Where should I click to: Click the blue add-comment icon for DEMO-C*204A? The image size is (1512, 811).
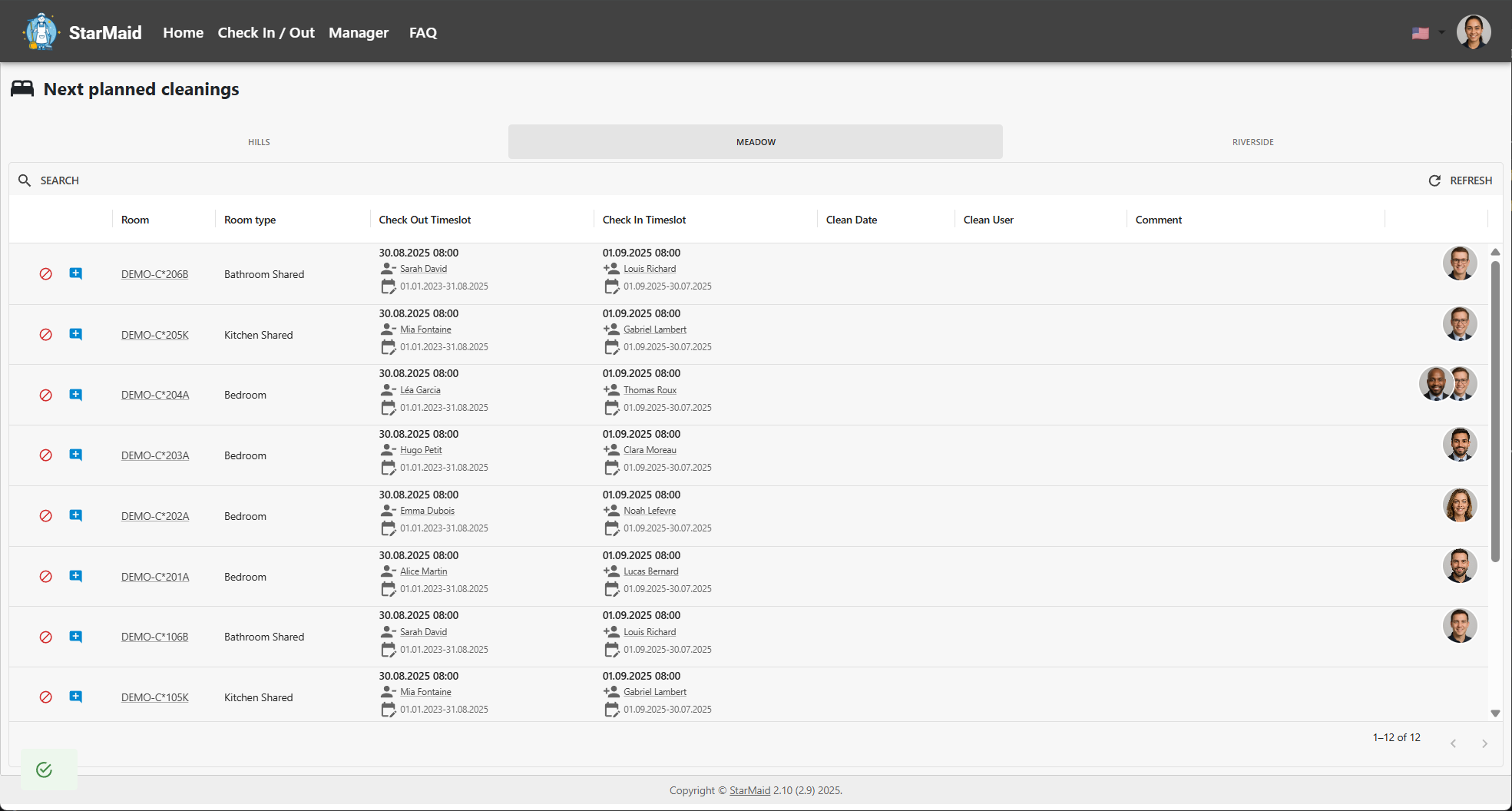click(x=76, y=395)
